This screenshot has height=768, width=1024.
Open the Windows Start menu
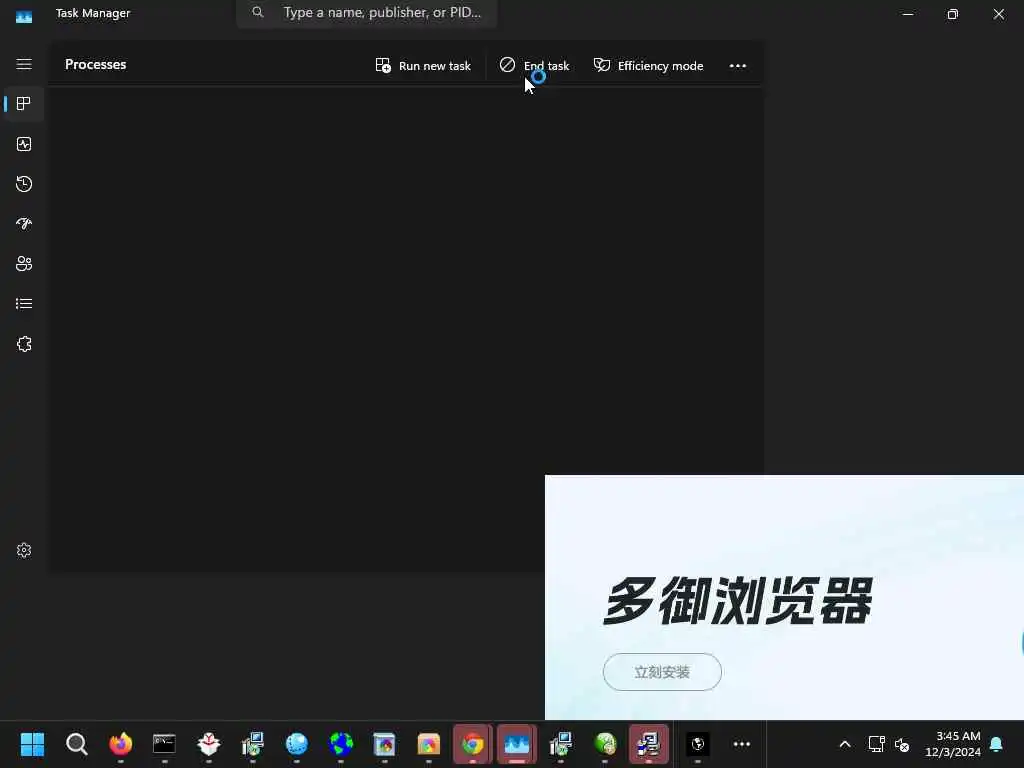(32, 744)
